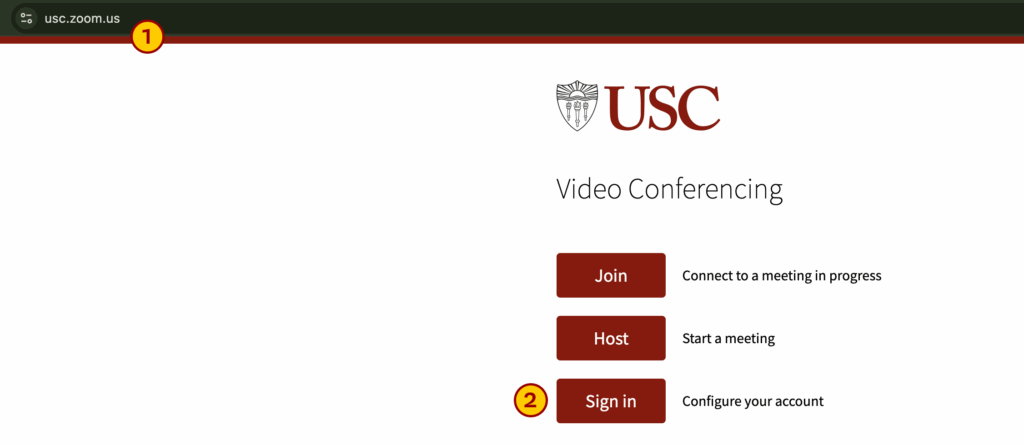Click the yellow step 1 marker
1024x446 pixels.
[147, 38]
